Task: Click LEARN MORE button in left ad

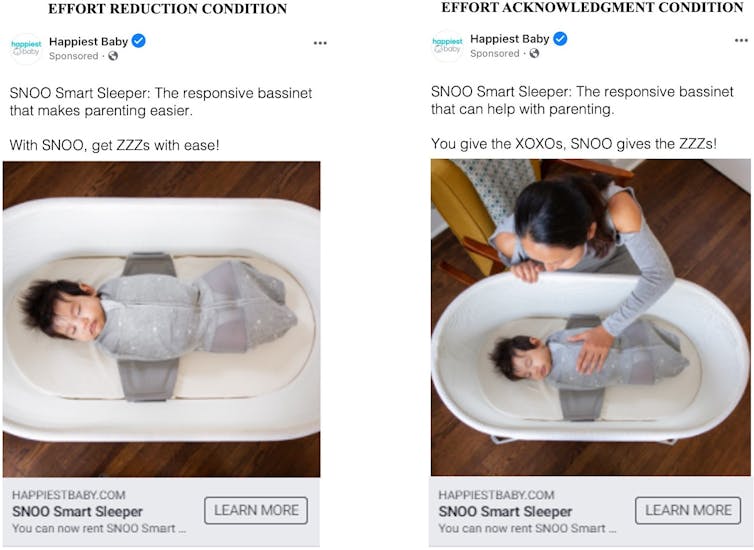Action: point(256,511)
